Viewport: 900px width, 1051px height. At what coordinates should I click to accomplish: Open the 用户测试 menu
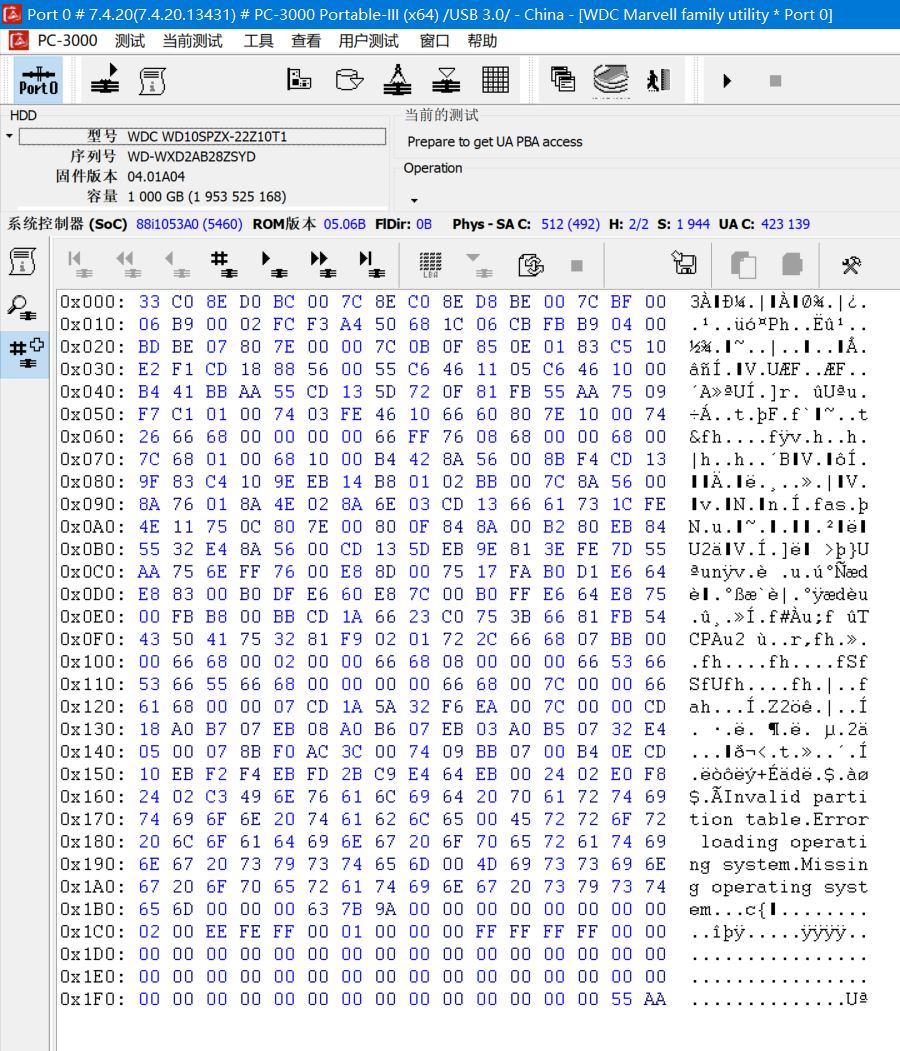[369, 41]
